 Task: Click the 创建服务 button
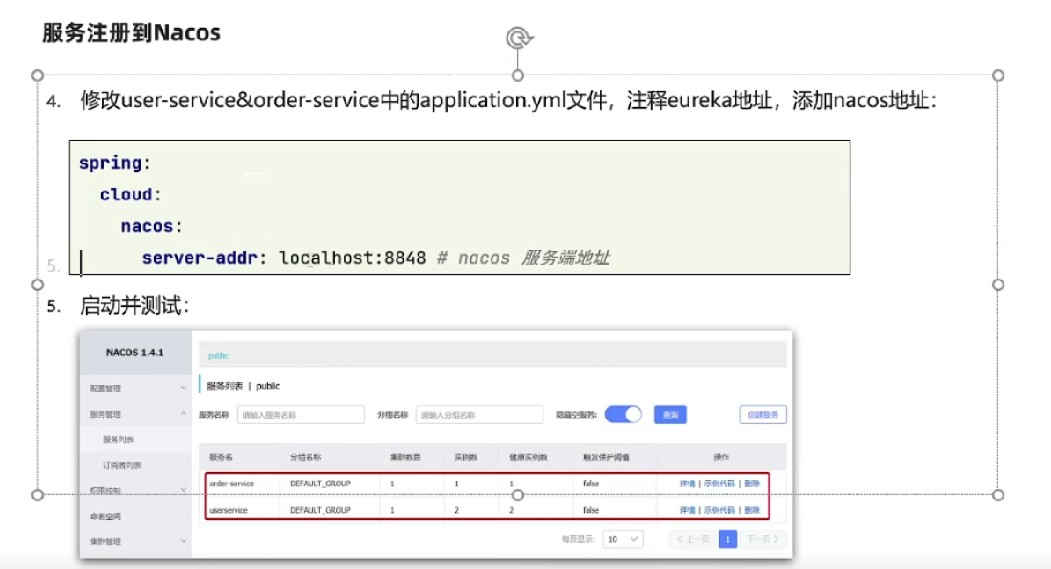(x=763, y=415)
